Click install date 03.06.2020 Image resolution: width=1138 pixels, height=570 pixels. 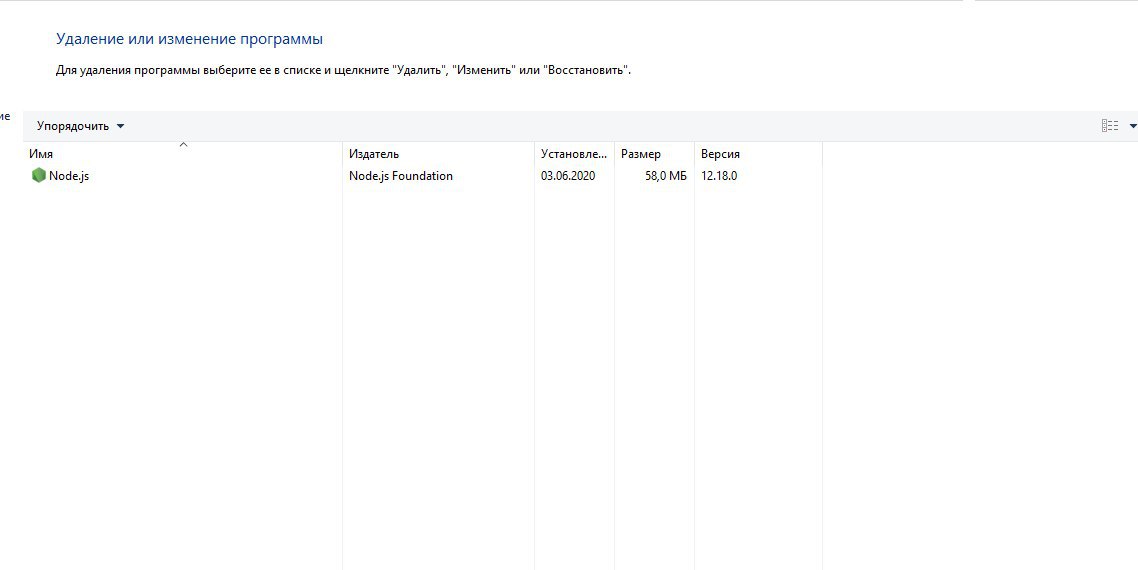click(x=568, y=176)
